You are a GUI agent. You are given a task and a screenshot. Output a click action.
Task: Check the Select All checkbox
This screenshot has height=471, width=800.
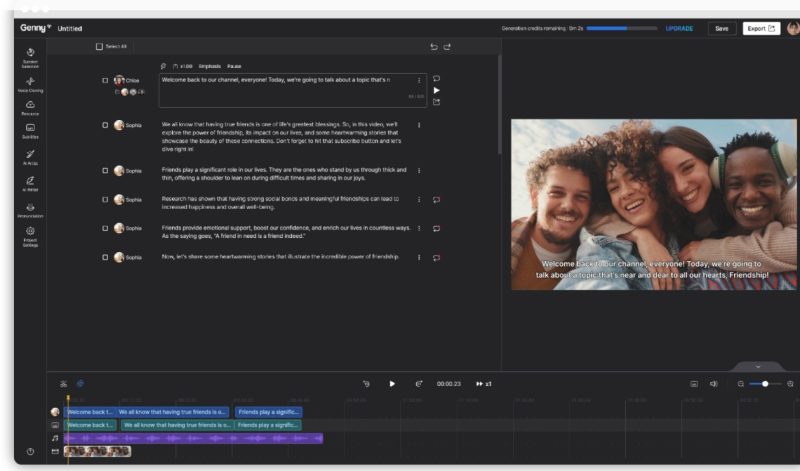99,47
